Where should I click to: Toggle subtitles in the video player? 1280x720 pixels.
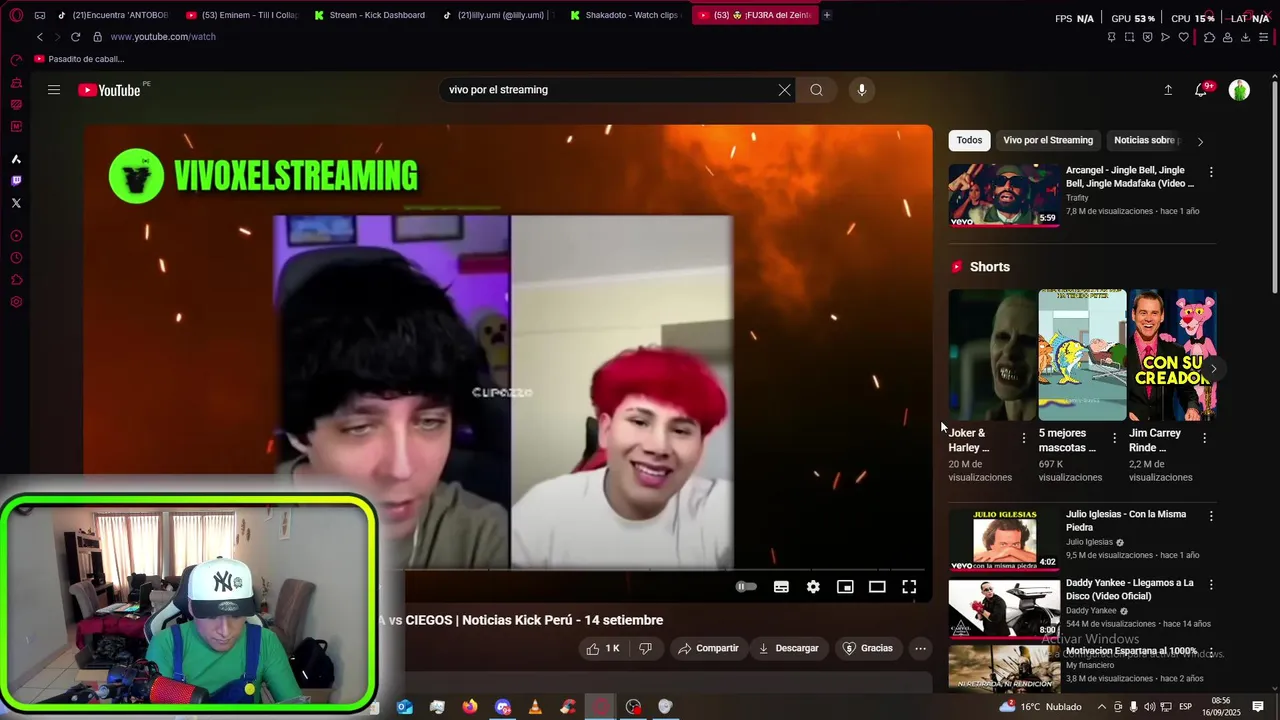click(x=781, y=587)
